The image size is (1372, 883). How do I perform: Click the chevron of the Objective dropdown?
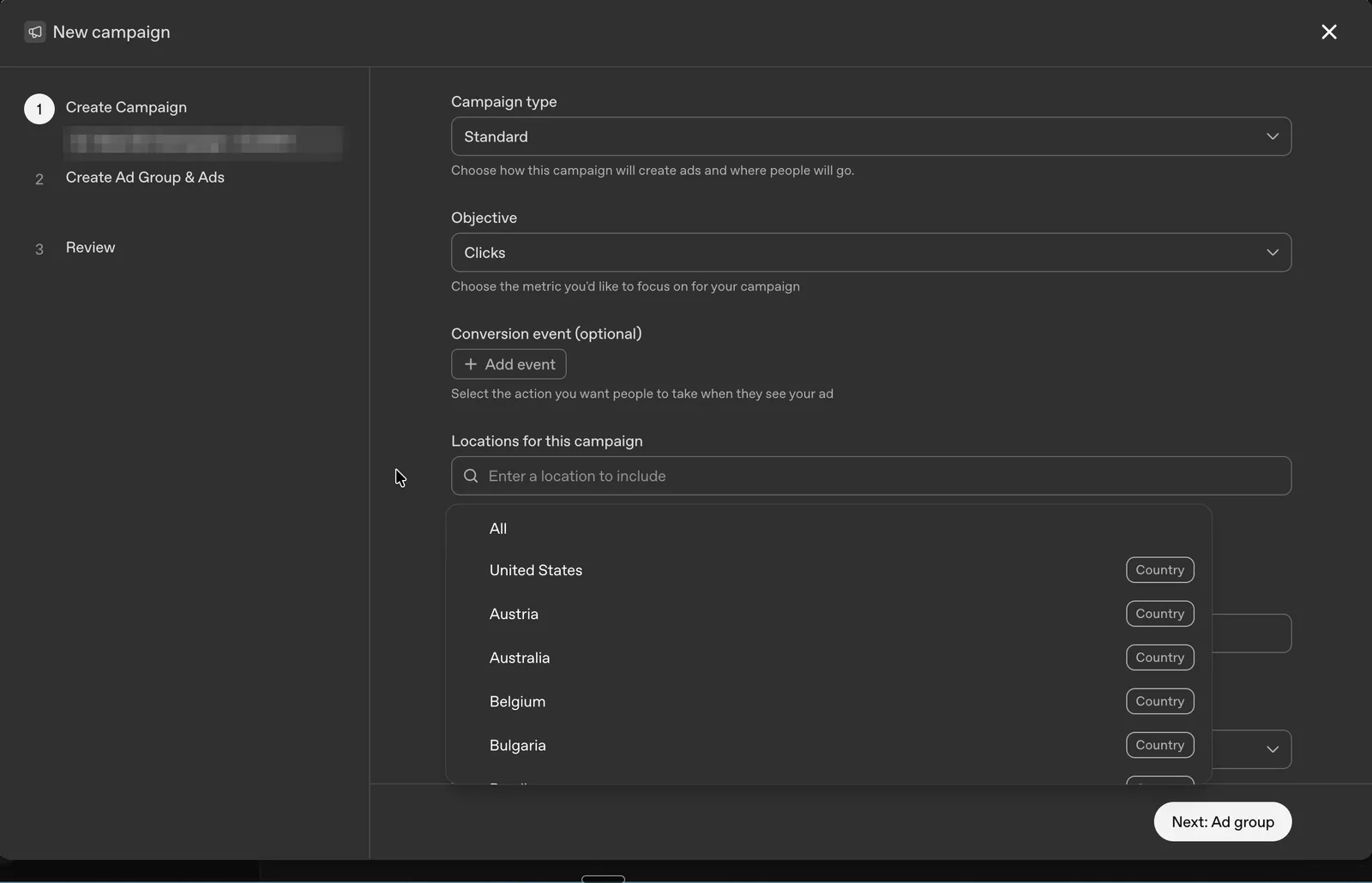pyautogui.click(x=1273, y=253)
